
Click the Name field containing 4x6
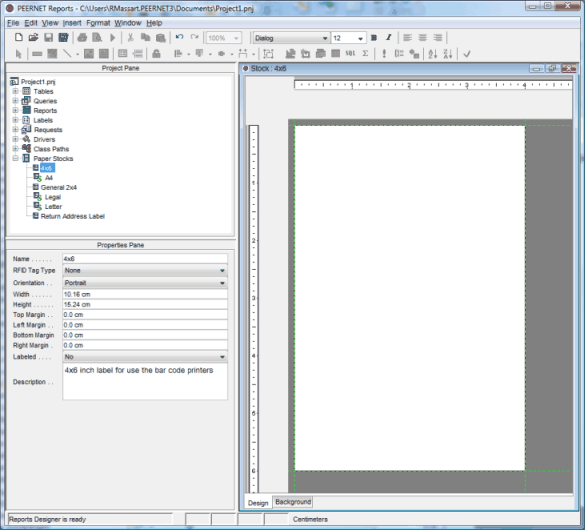click(145, 259)
